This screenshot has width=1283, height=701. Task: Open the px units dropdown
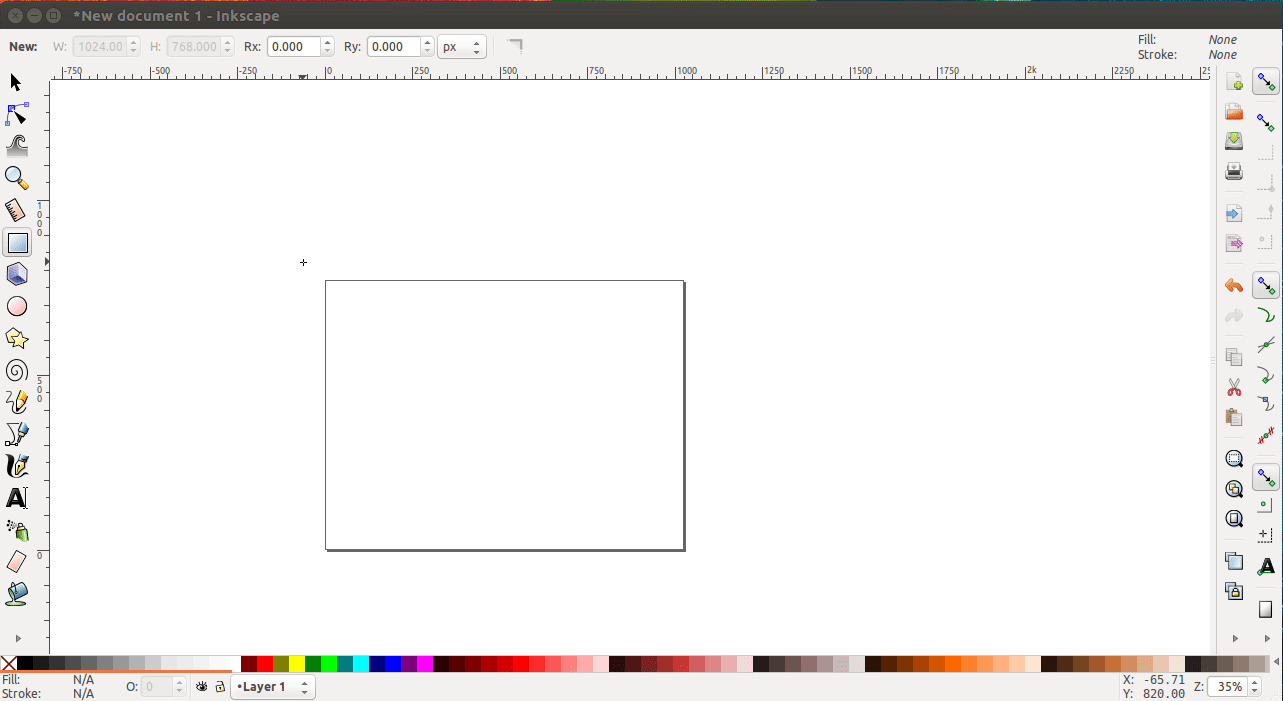[461, 47]
